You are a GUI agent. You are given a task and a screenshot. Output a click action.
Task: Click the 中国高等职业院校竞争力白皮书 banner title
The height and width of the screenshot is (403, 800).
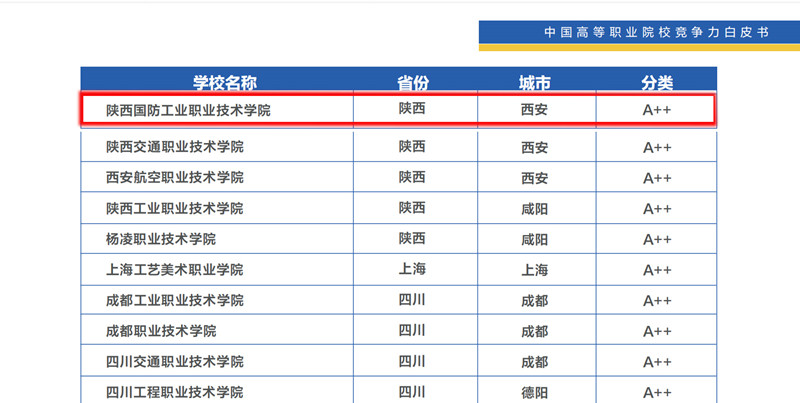coord(655,32)
